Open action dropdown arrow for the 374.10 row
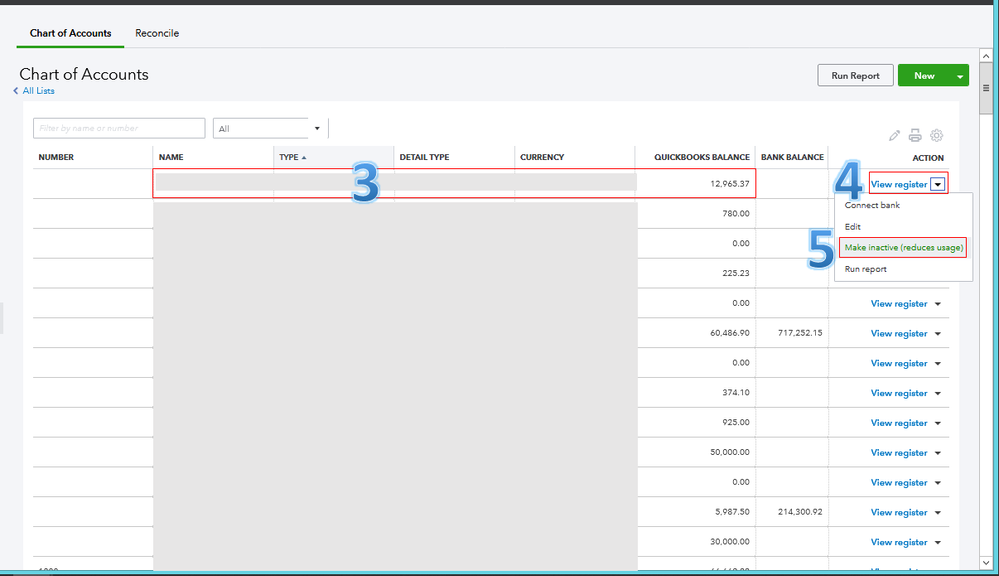Viewport: 999px width, 576px height. coord(938,394)
